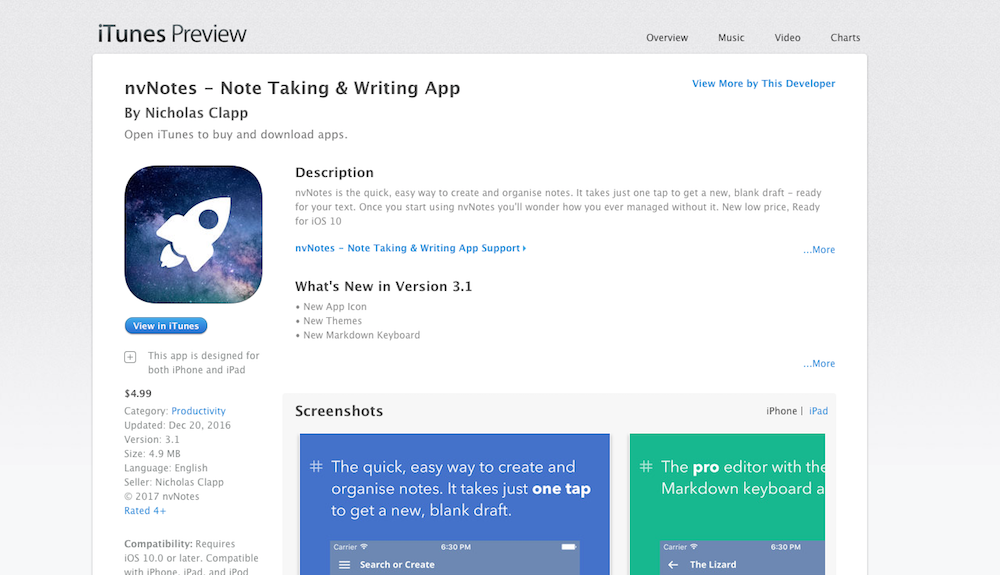The height and width of the screenshot is (575, 1000).
Task: Click the nvNotes rocket app icon
Action: tap(193, 236)
